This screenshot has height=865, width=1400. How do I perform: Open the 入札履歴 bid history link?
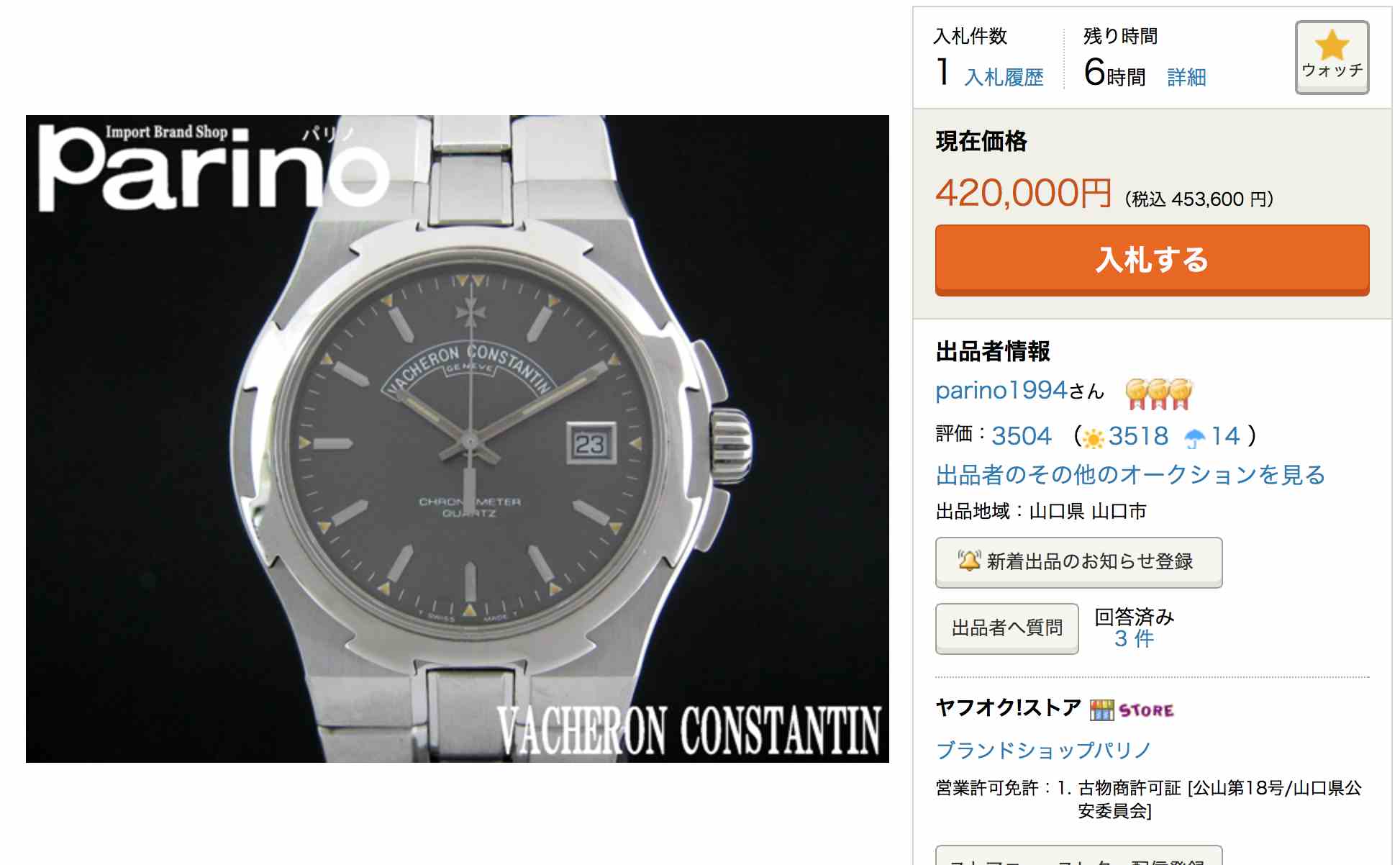point(1004,77)
